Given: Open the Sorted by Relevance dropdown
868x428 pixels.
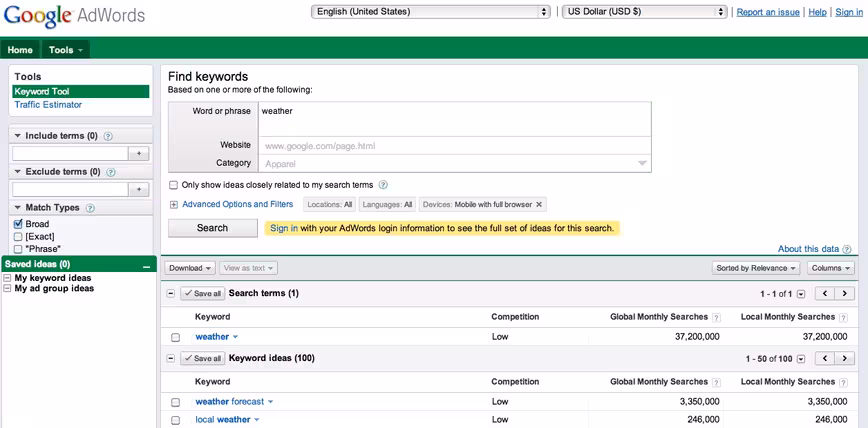Looking at the screenshot, I should click(756, 268).
